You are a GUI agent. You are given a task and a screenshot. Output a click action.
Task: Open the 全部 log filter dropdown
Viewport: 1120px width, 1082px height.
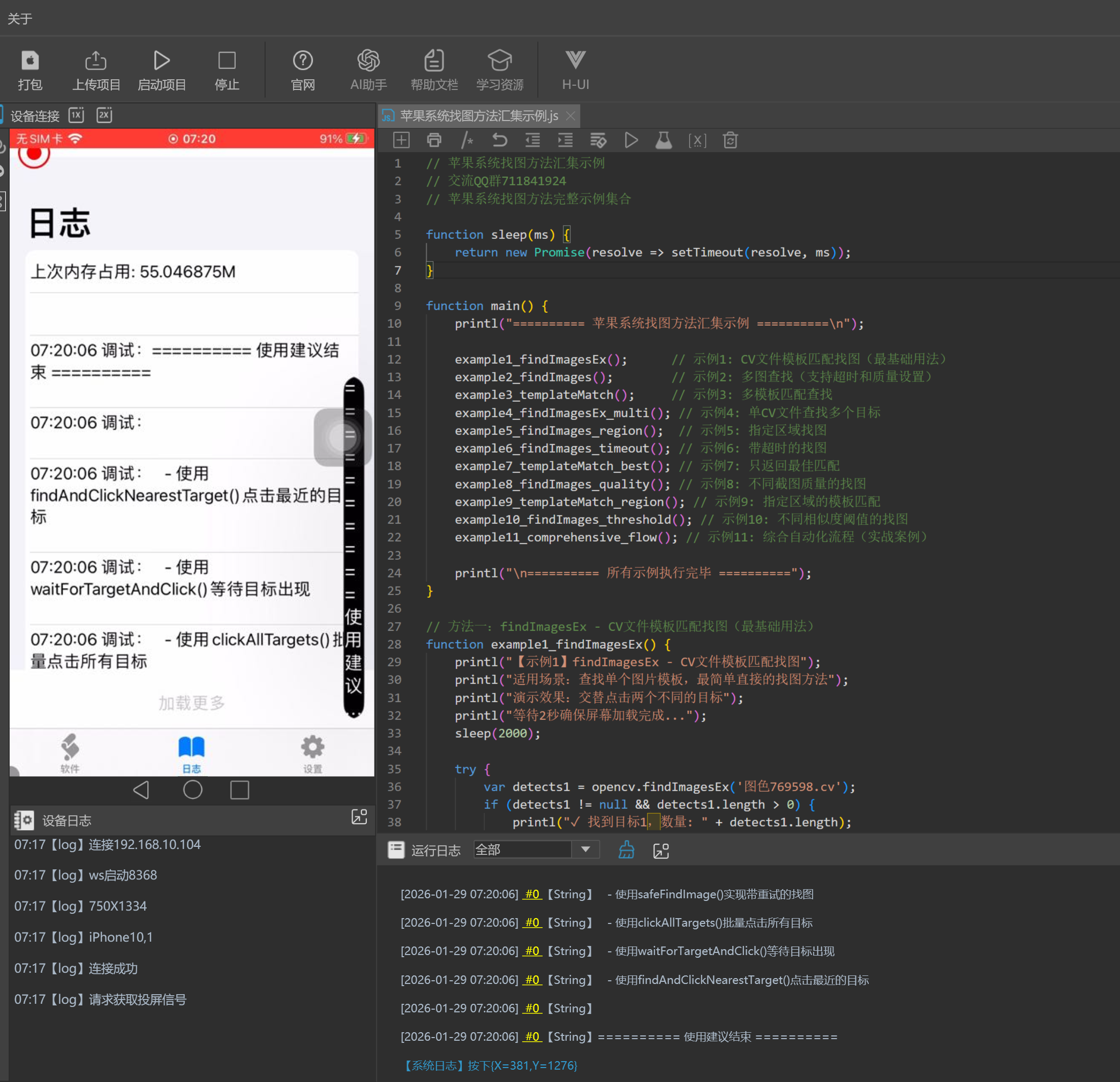point(585,850)
